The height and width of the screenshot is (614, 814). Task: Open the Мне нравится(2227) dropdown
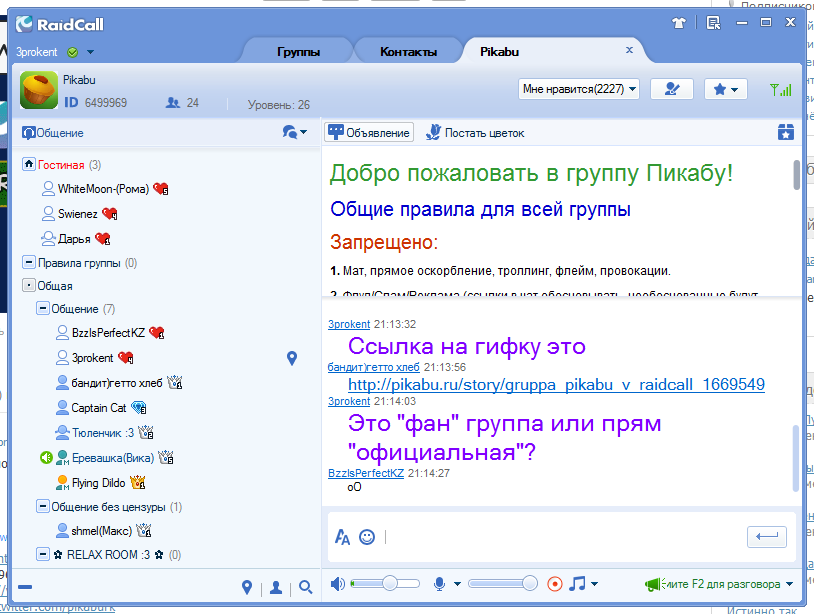pyautogui.click(x=578, y=89)
